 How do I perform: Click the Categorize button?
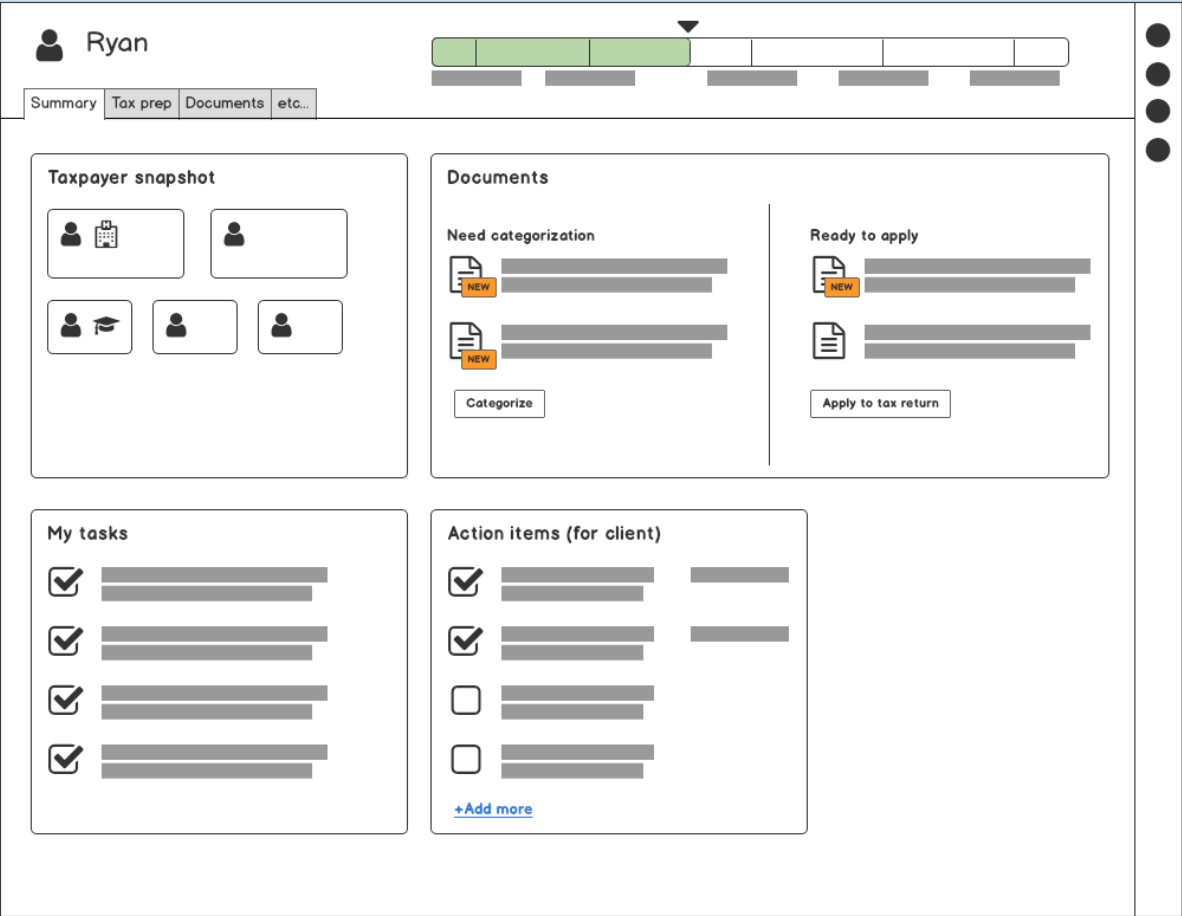tap(499, 403)
